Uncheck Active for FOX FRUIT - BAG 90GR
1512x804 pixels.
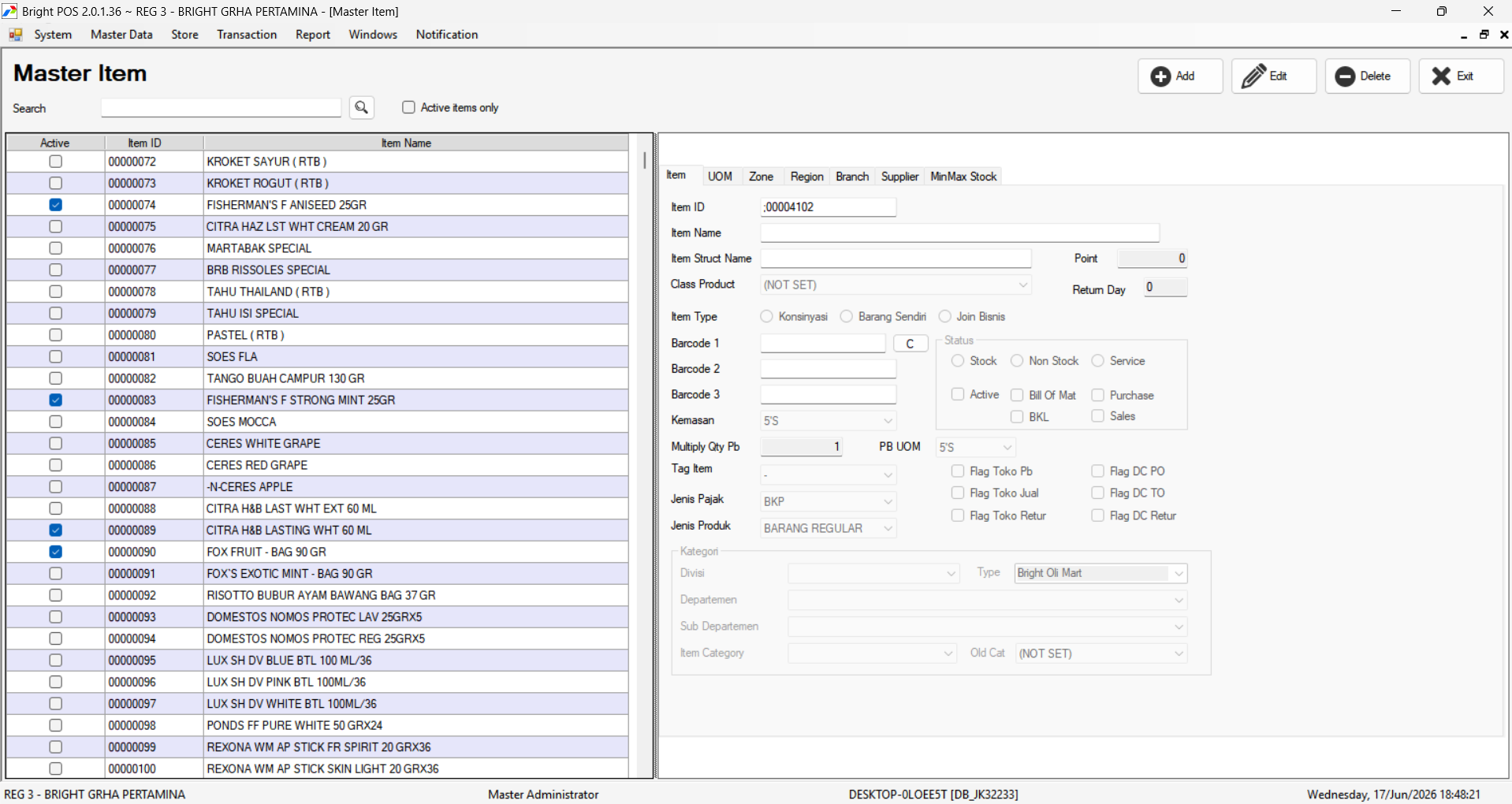pyautogui.click(x=55, y=552)
